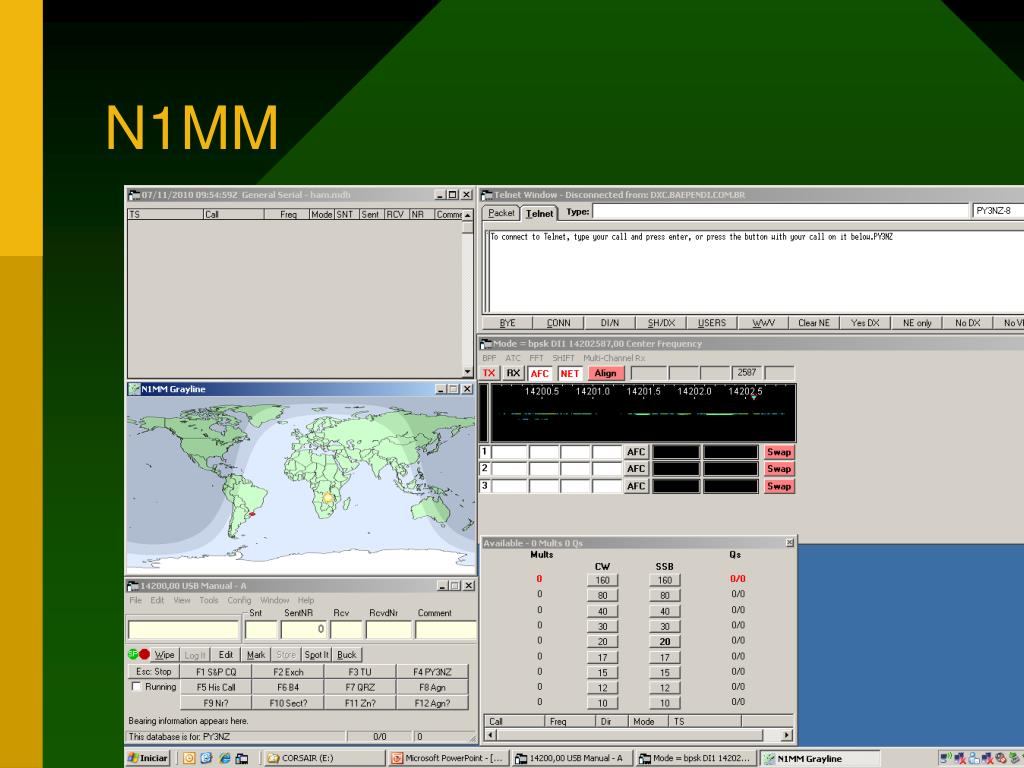Click the Available window right scroll arrow

[x=787, y=735]
